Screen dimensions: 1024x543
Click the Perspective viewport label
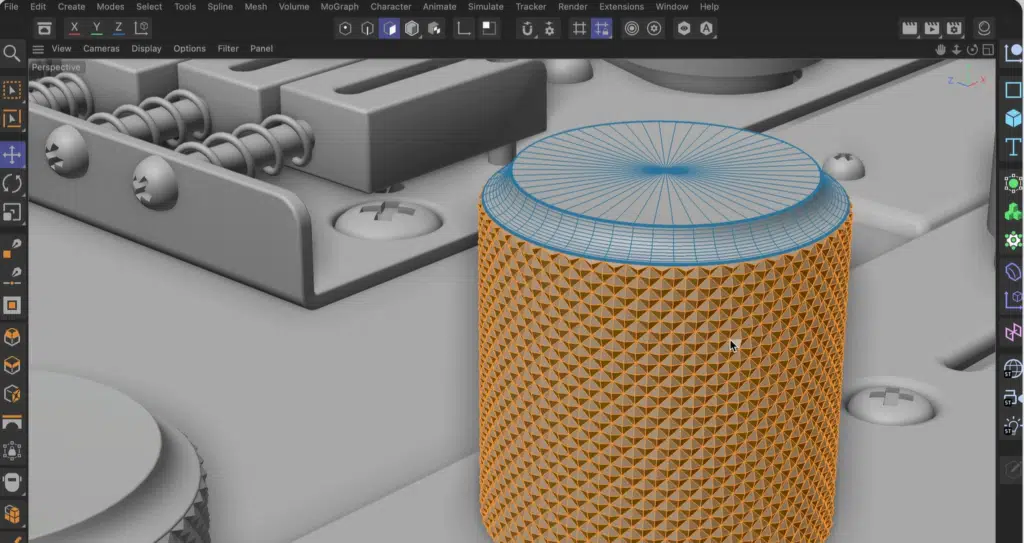[x=56, y=67]
